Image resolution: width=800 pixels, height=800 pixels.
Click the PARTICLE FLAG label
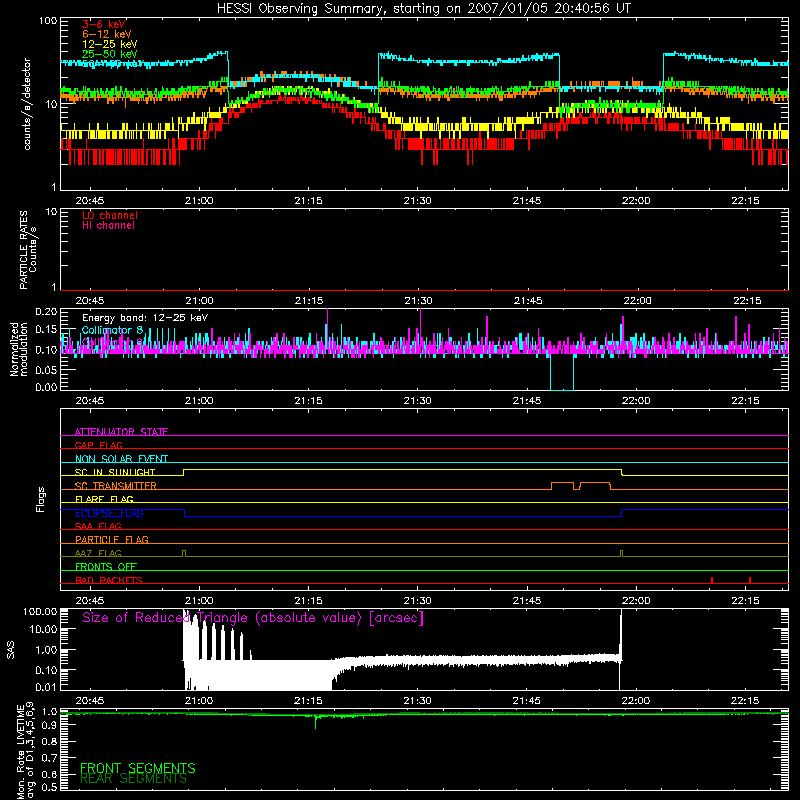pos(112,539)
